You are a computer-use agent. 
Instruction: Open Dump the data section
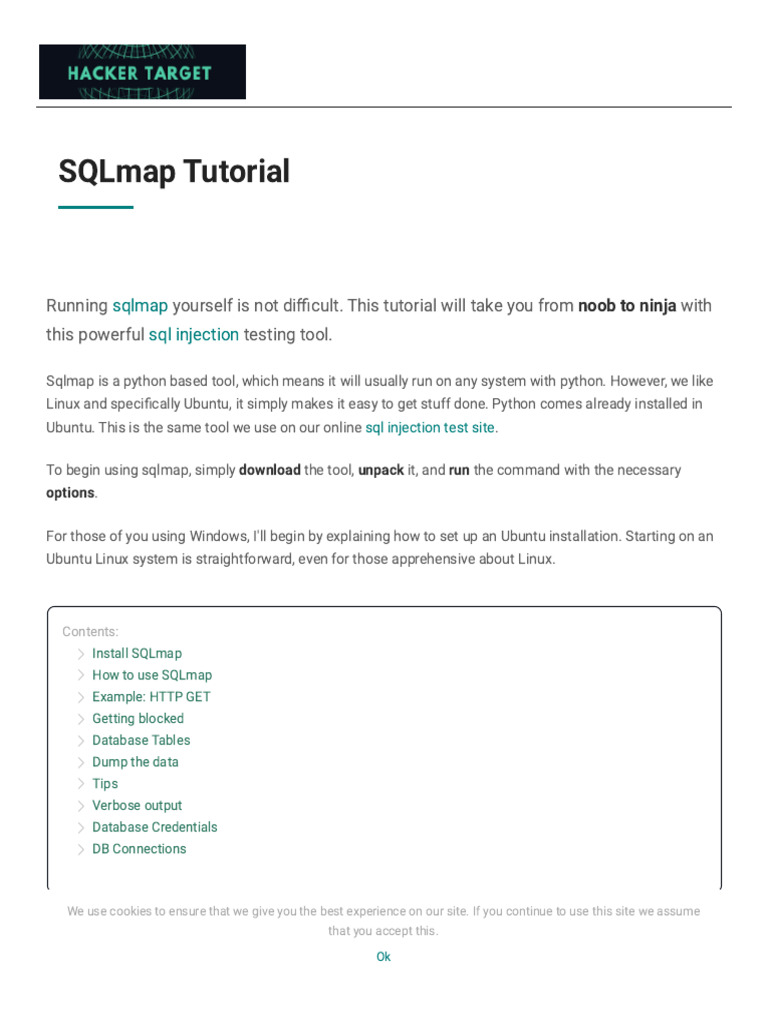click(x=135, y=762)
